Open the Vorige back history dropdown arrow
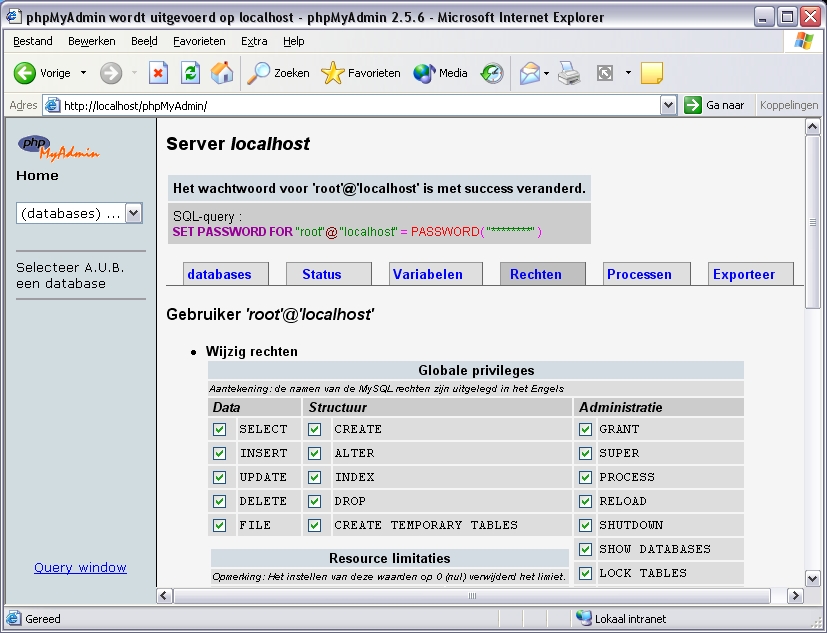The height and width of the screenshot is (633, 827). click(83, 73)
